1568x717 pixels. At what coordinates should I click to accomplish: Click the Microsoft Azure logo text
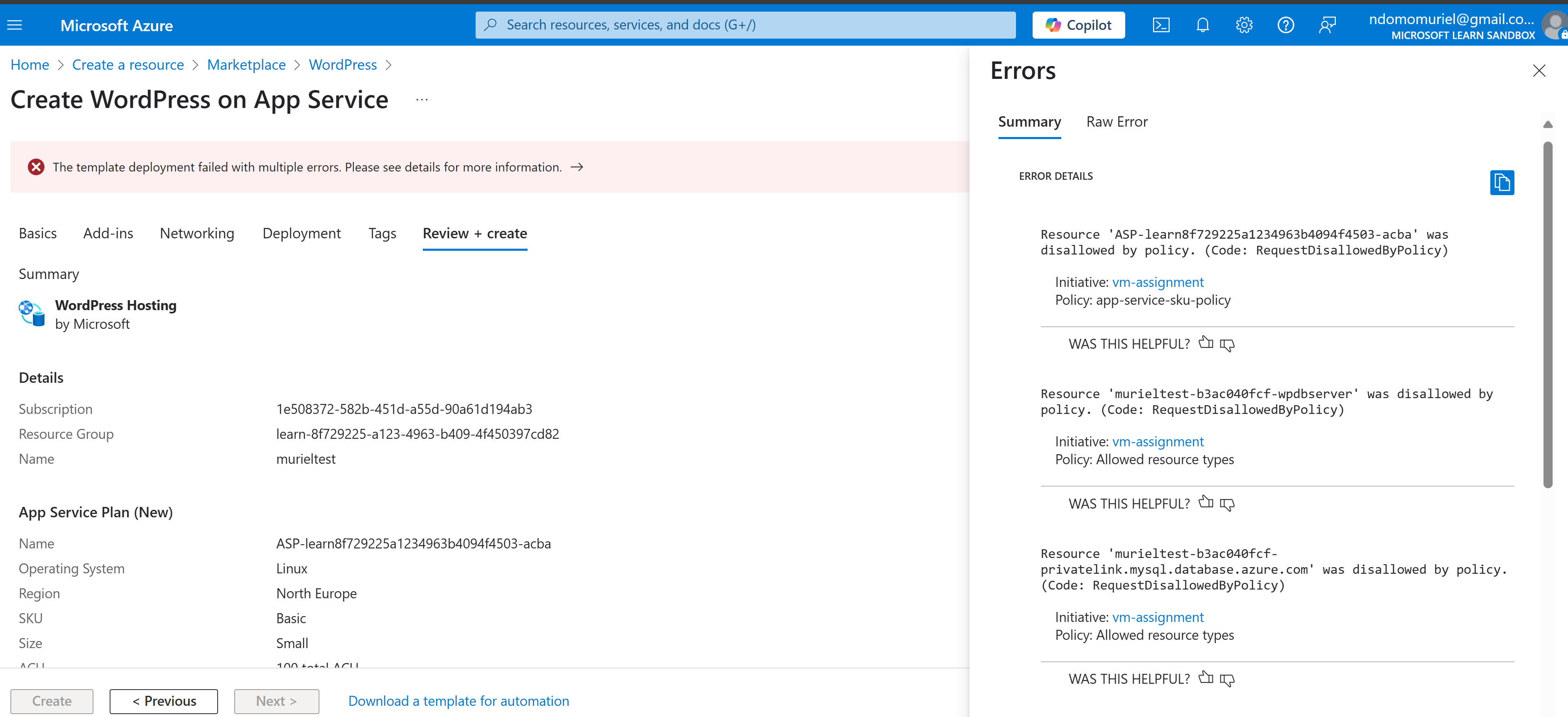click(x=116, y=26)
